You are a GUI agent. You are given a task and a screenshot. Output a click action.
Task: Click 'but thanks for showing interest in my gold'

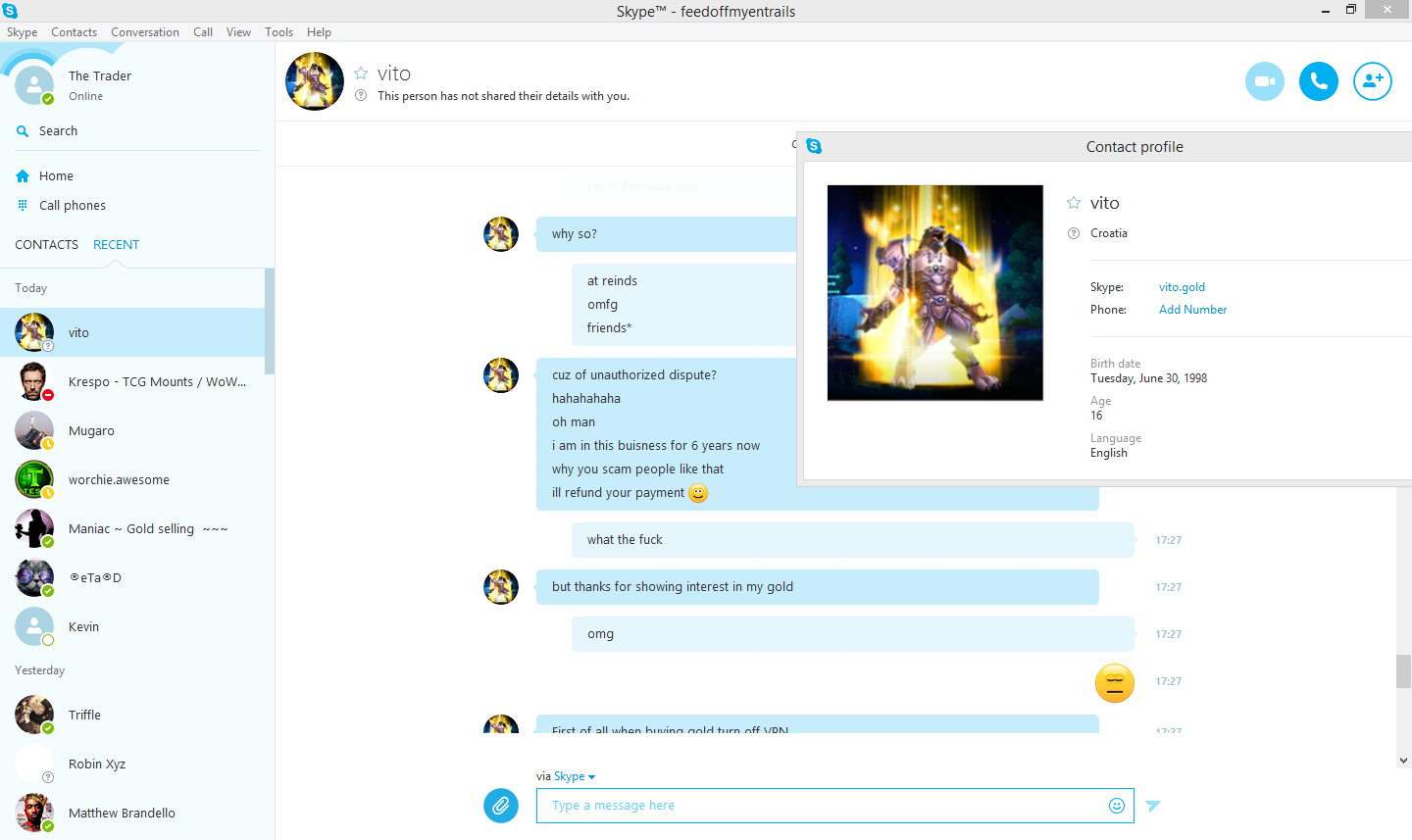818,587
